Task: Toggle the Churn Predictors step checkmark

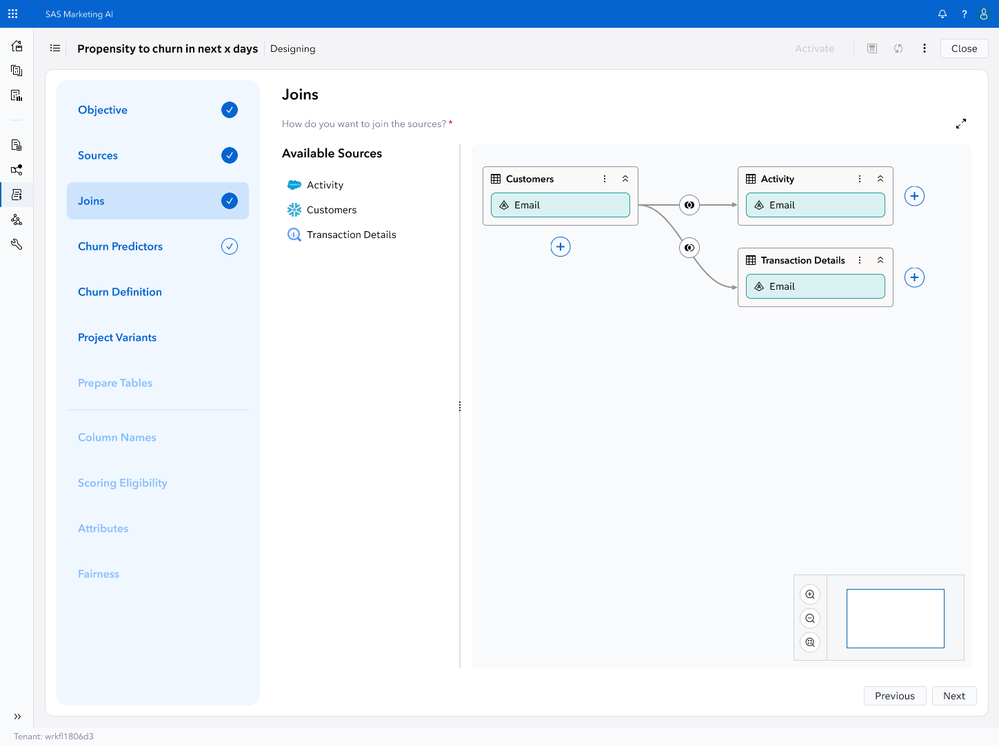Action: pos(229,246)
